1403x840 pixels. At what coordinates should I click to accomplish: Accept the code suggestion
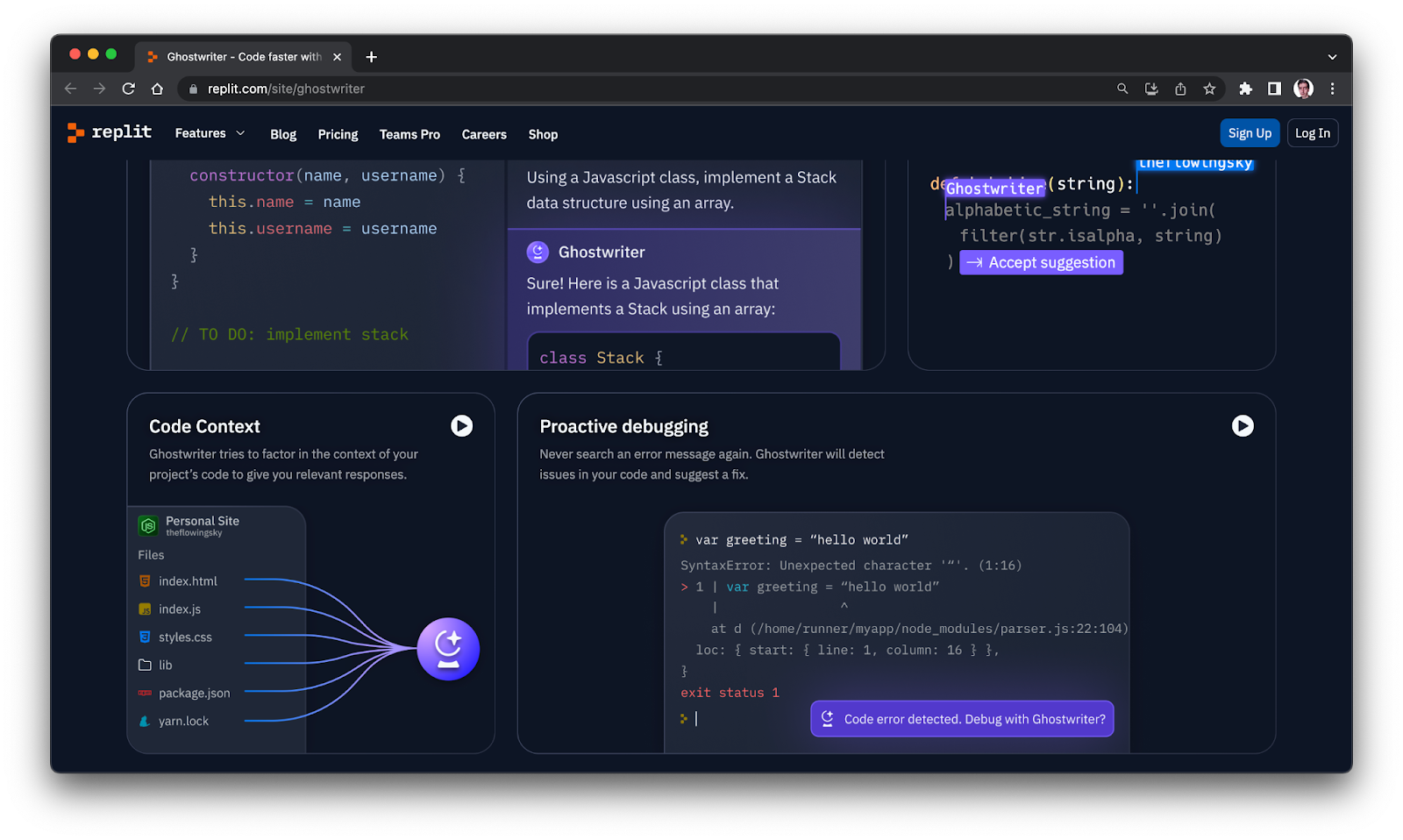point(1041,262)
